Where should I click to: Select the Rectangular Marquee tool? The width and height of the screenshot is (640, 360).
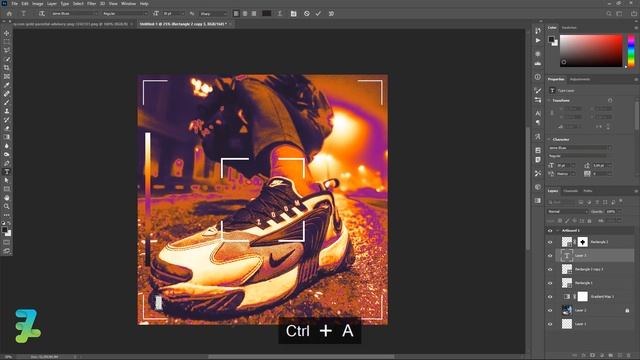pyautogui.click(x=7, y=42)
